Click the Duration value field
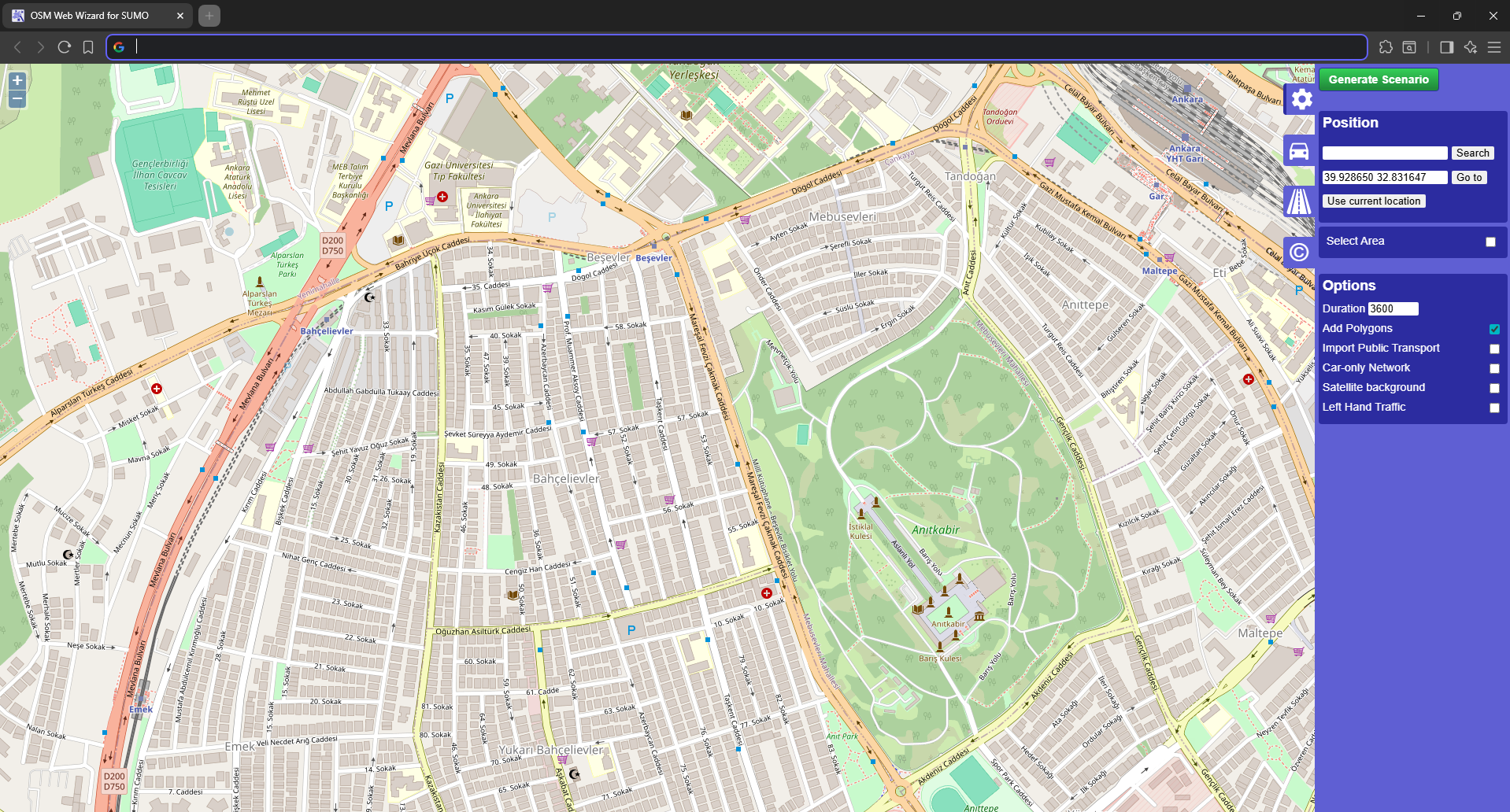 1393,309
